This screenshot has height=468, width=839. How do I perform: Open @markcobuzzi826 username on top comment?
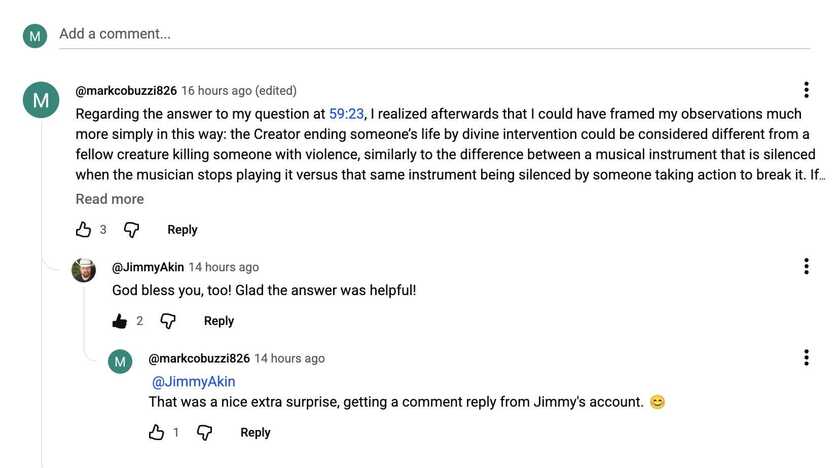(x=126, y=90)
